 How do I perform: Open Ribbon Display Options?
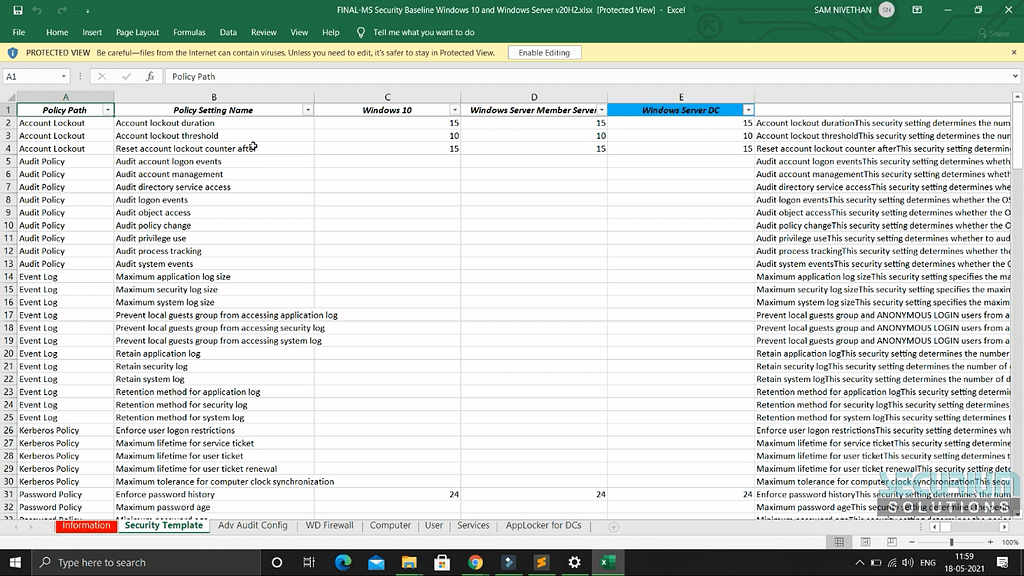coord(917,10)
